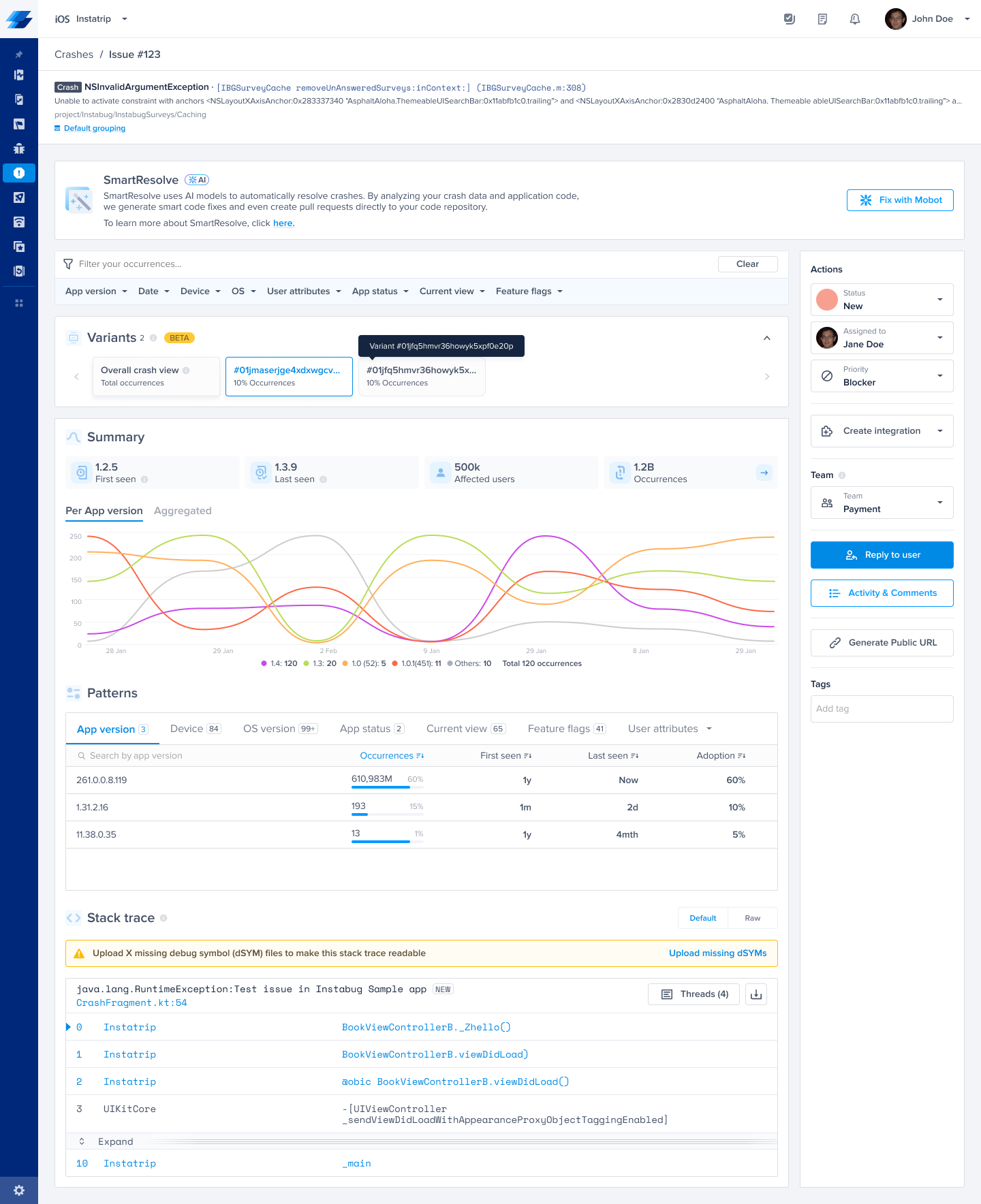Open the App status filter dropdown

(380, 291)
